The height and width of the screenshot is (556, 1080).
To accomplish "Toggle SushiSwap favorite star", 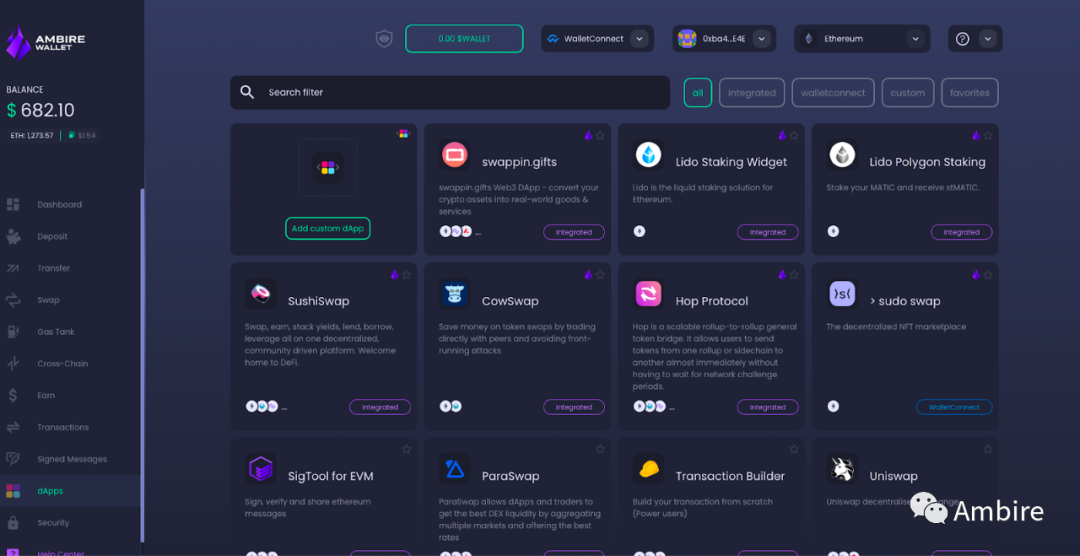I will click(406, 275).
